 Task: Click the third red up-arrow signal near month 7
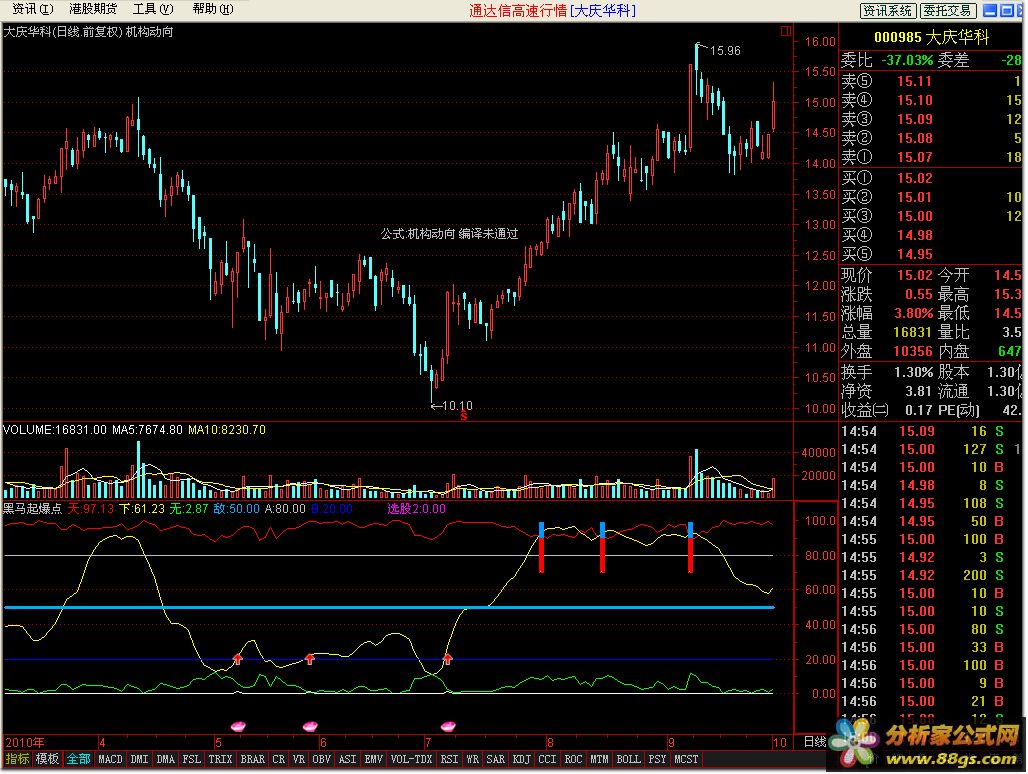tap(447, 659)
